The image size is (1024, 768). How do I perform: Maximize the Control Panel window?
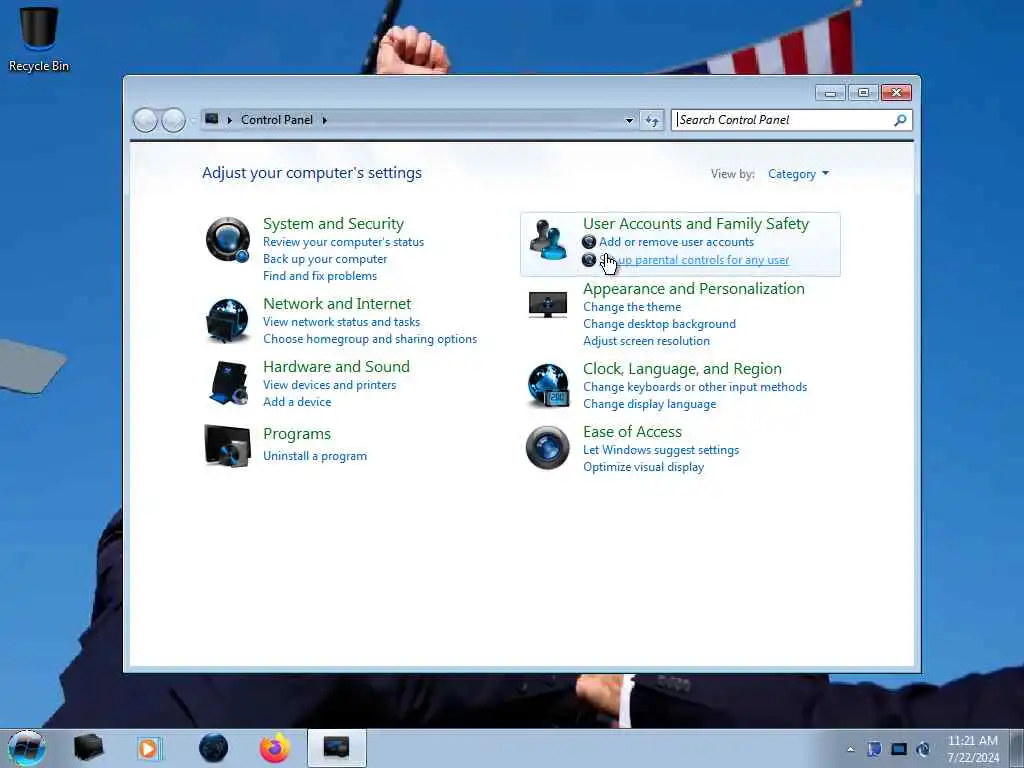(x=863, y=93)
